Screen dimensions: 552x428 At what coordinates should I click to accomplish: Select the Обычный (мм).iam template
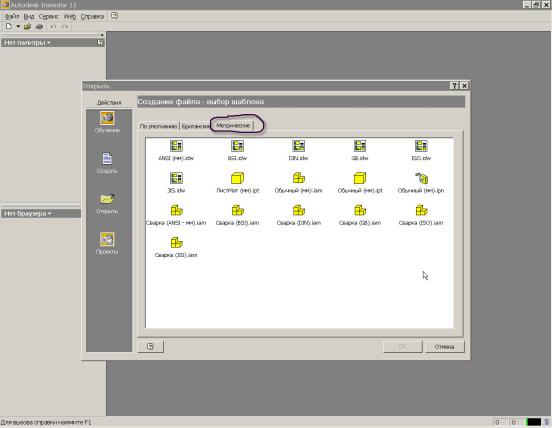coord(299,183)
